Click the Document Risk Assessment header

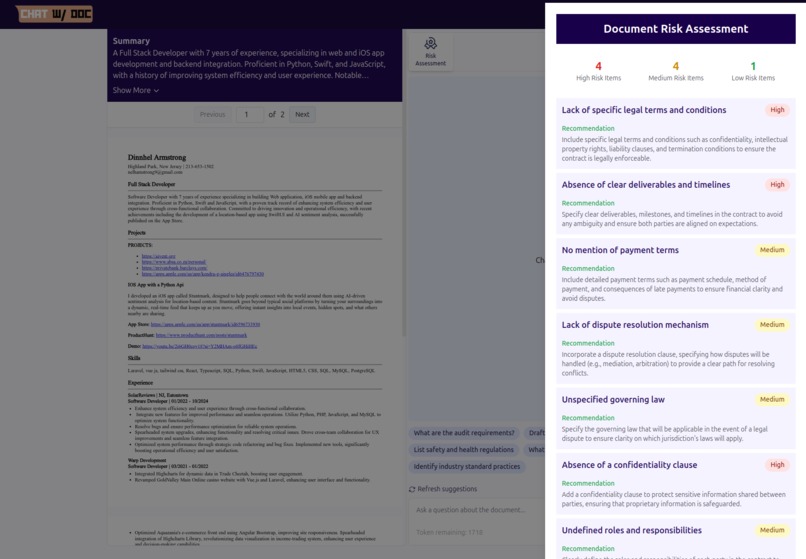click(x=675, y=29)
